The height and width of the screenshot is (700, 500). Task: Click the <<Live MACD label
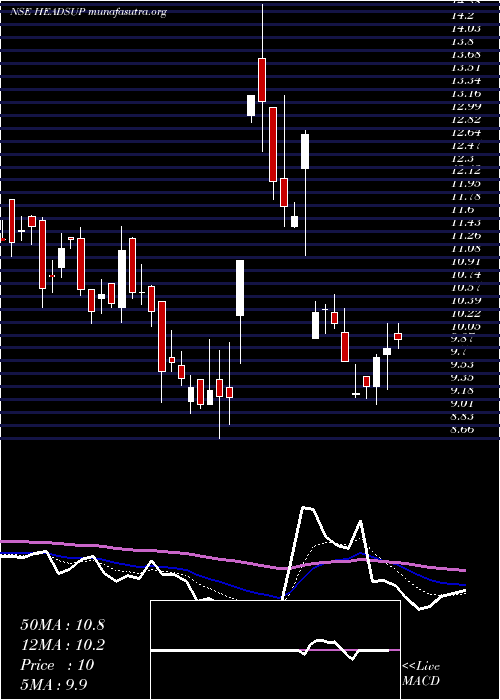pos(421,674)
